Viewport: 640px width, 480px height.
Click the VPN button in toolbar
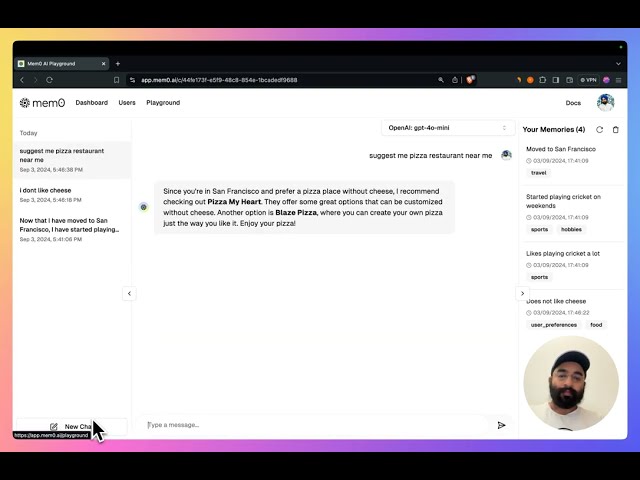point(588,80)
